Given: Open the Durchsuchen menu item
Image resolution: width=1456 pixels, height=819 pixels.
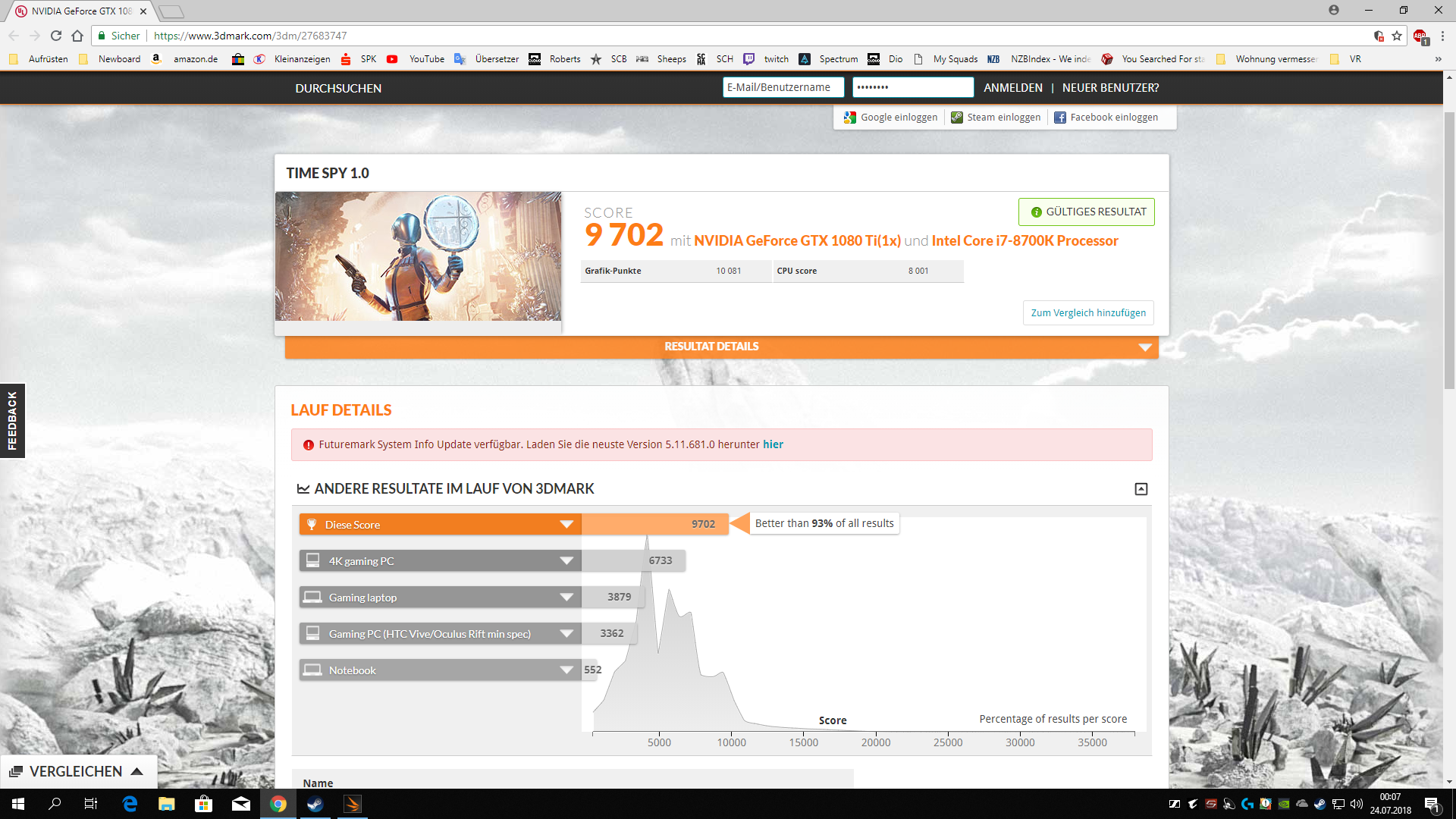Looking at the screenshot, I should coord(338,88).
